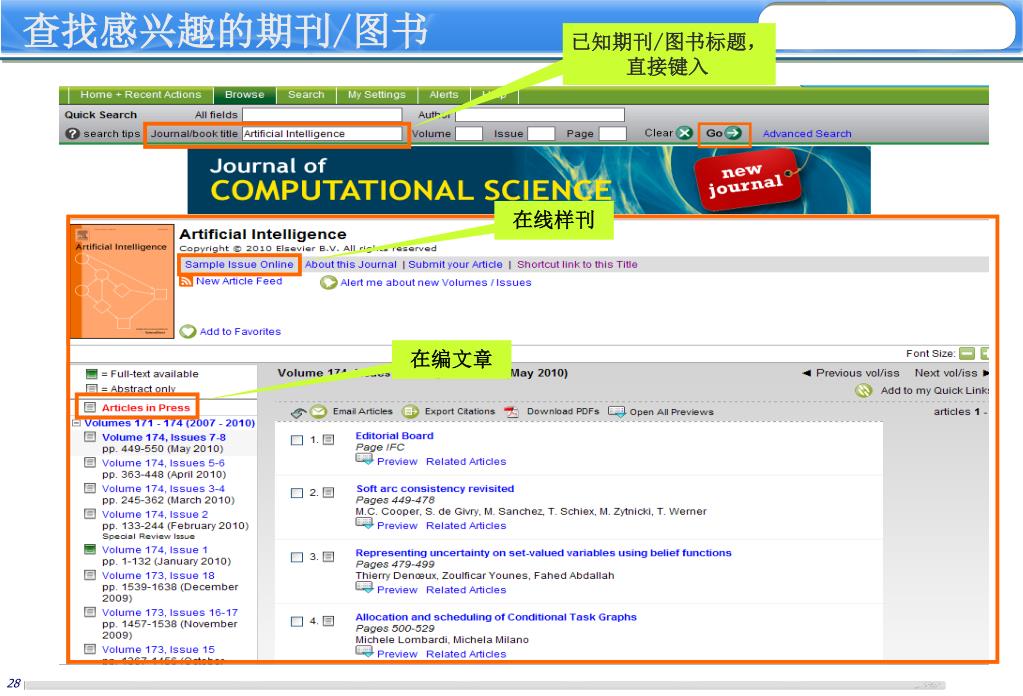Check the box for article 4 Allocation and scheduling
The width and height of the screenshot is (1023, 696).
tap(297, 621)
